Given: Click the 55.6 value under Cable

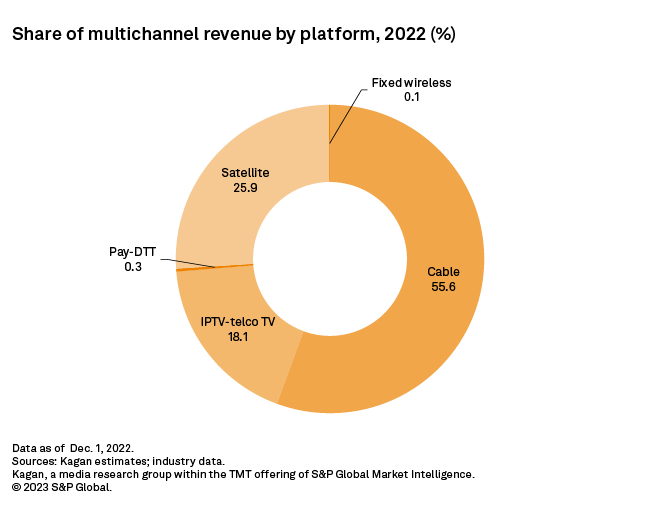Looking at the screenshot, I should 444,286.
